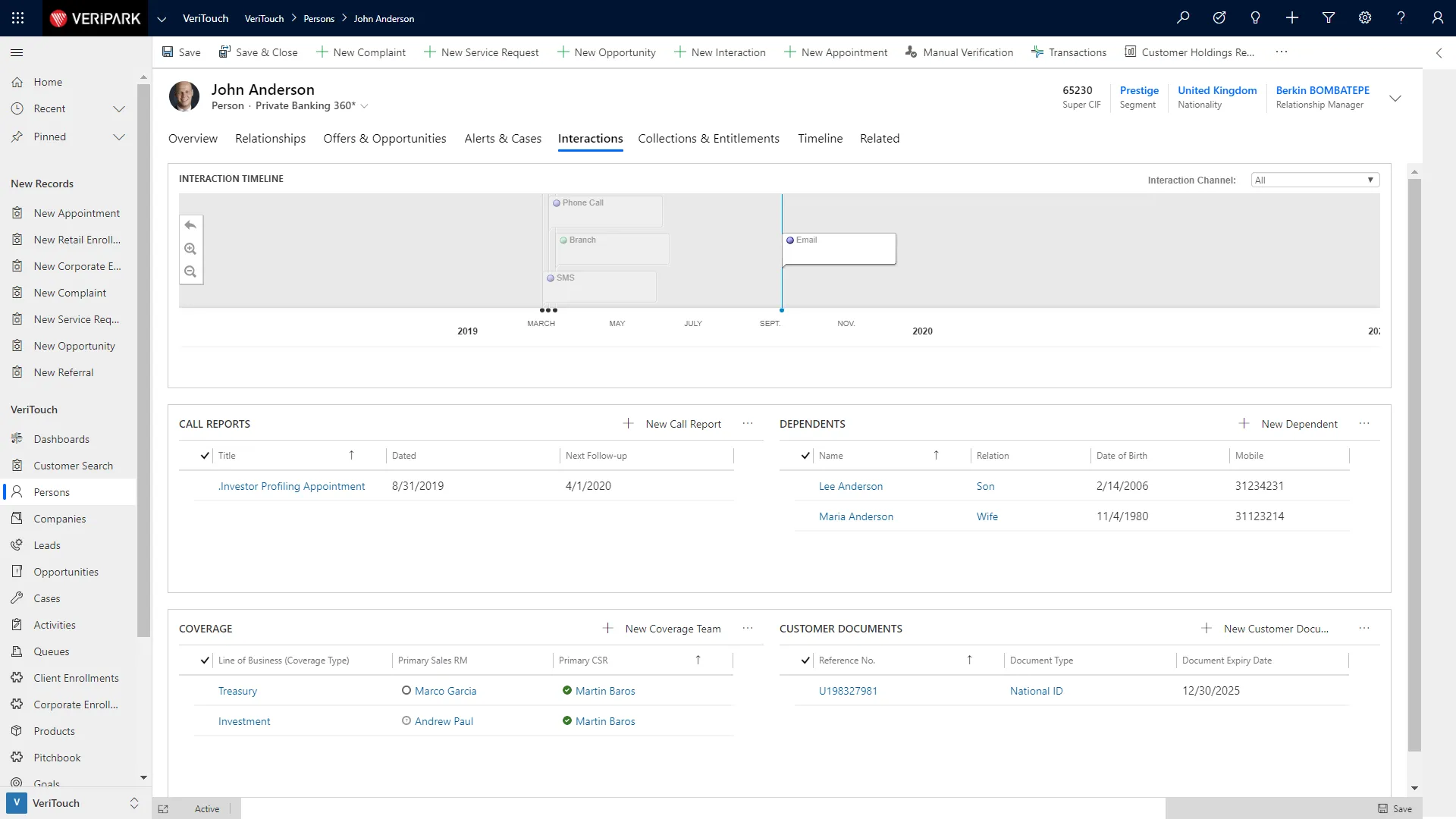The image size is (1456, 819).
Task: Open the Interaction Channel dropdown
Action: click(1314, 180)
